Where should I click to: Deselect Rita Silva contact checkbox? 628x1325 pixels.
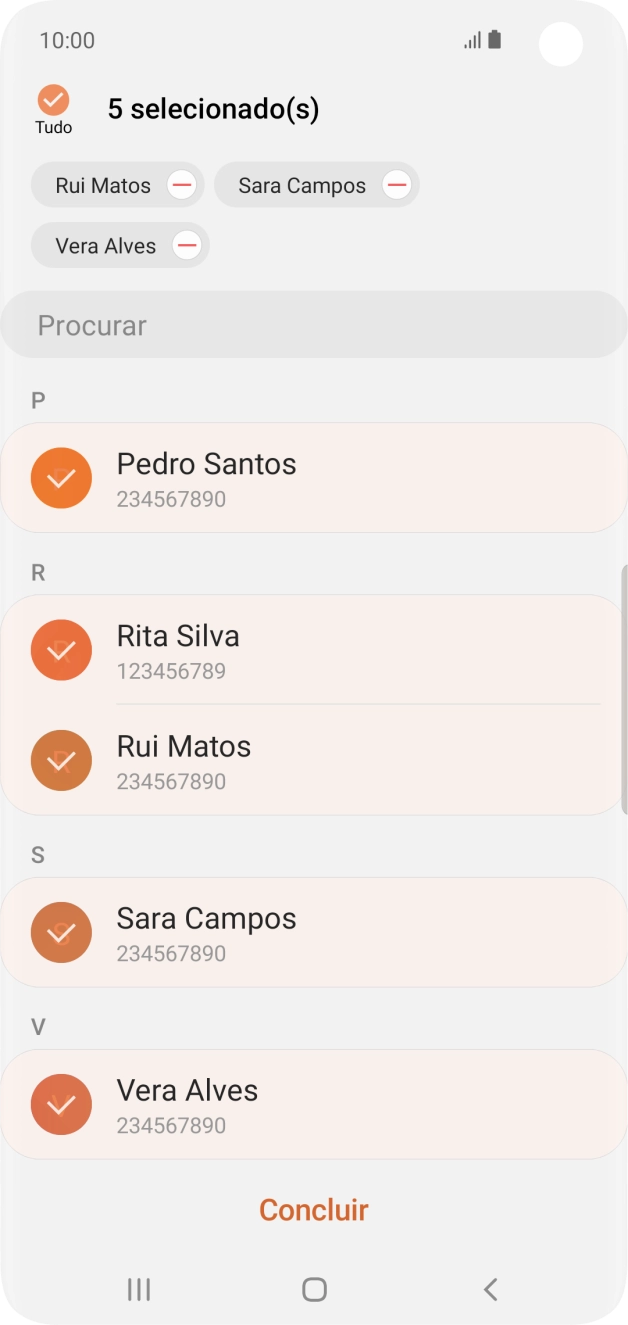(x=61, y=650)
